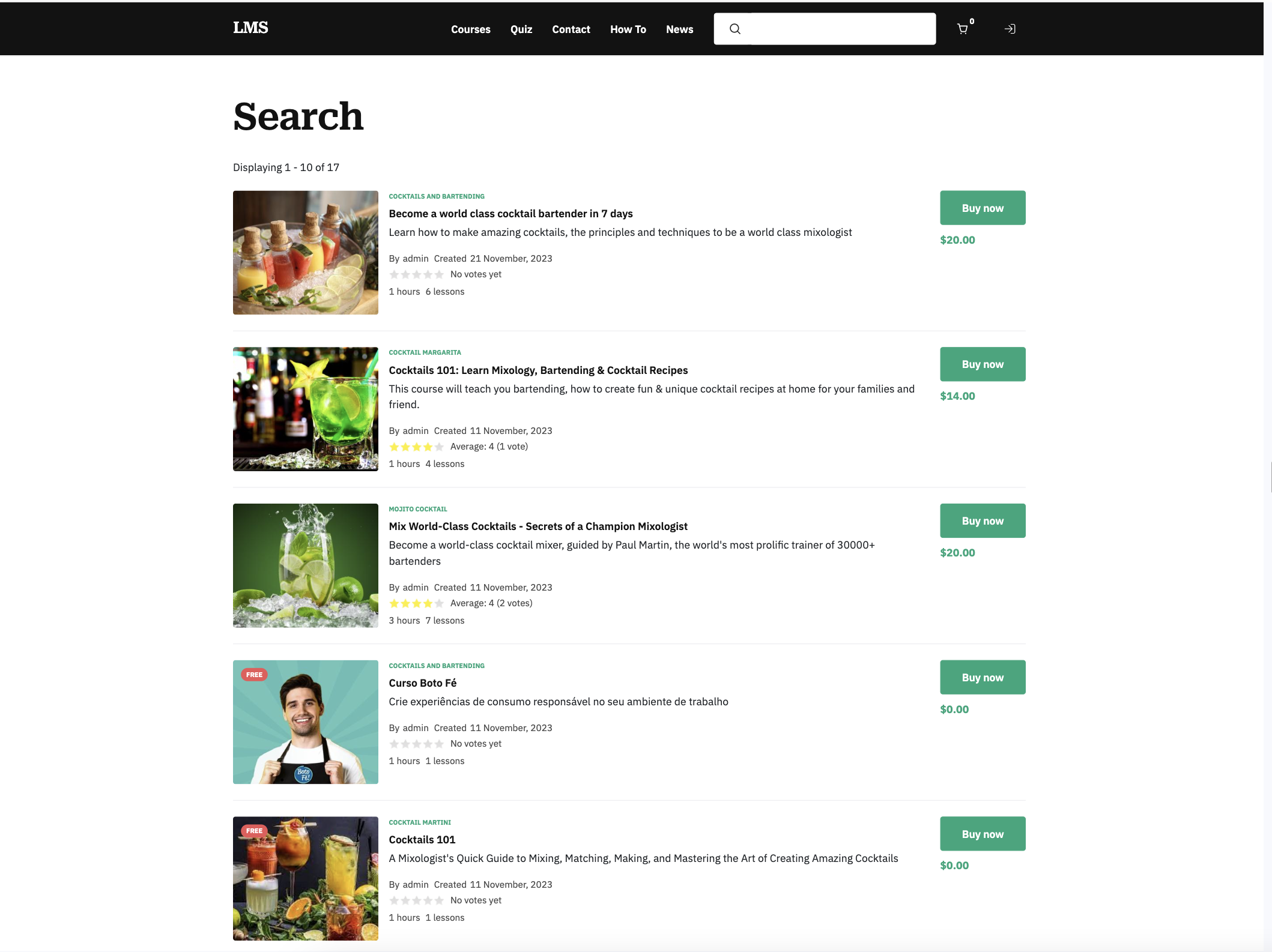Click the search magnifier icon

coord(734,29)
